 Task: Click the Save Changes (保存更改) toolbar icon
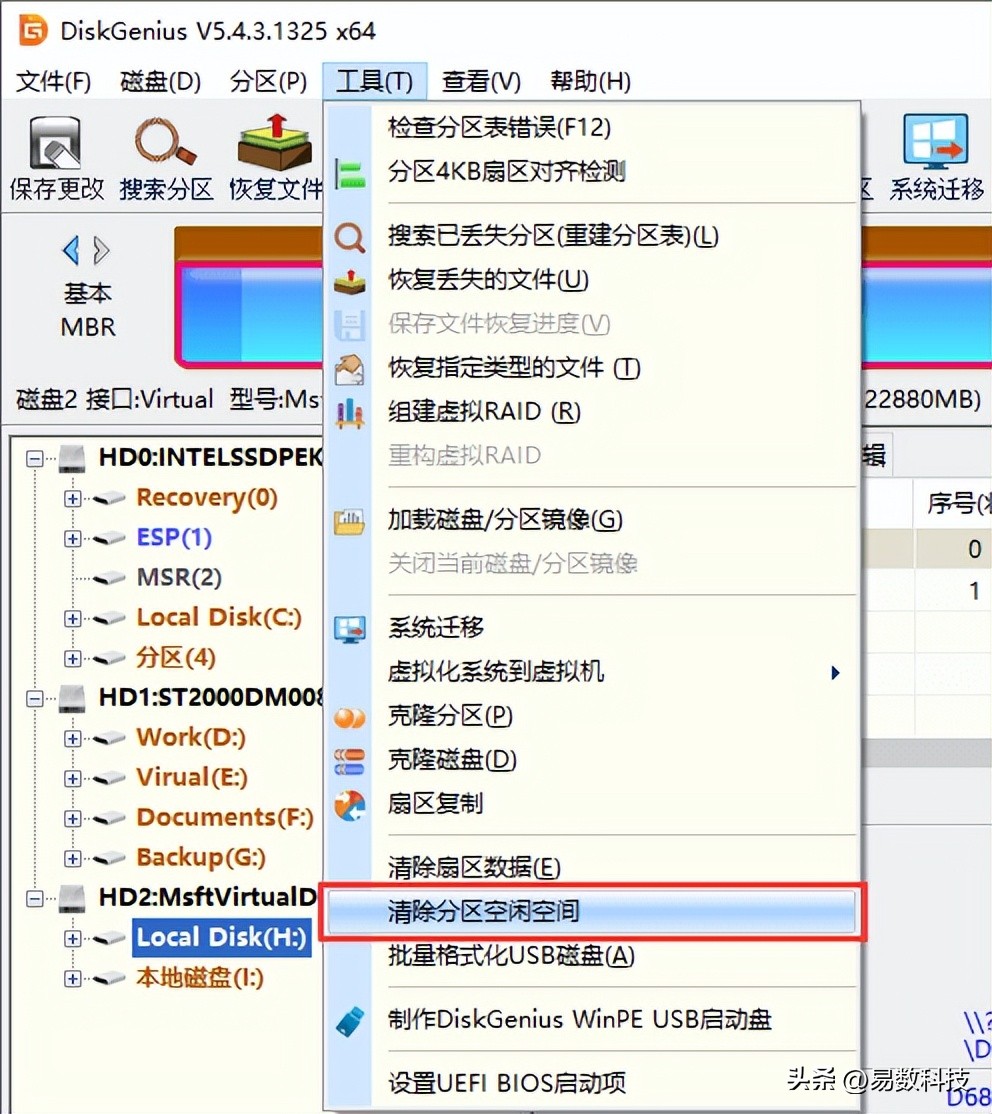click(54, 143)
